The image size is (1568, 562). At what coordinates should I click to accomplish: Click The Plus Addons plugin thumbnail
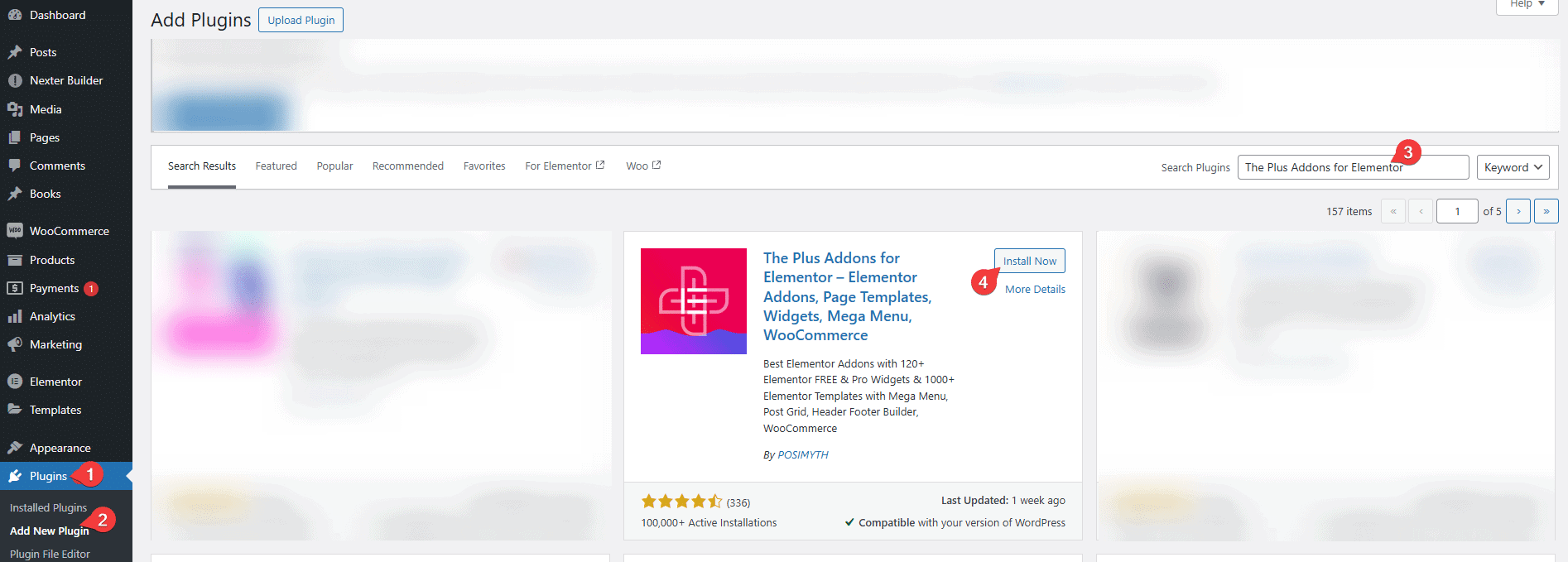click(x=693, y=301)
